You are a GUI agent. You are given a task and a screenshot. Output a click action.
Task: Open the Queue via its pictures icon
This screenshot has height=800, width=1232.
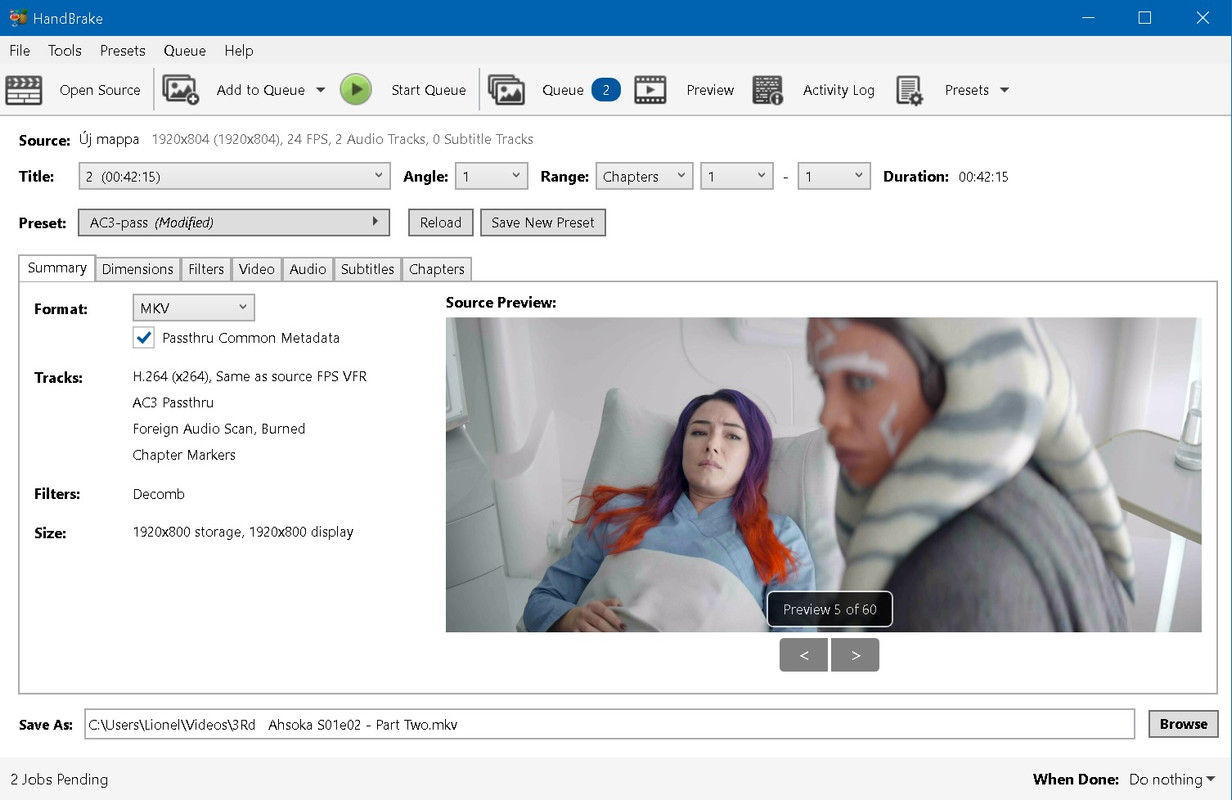tap(507, 90)
